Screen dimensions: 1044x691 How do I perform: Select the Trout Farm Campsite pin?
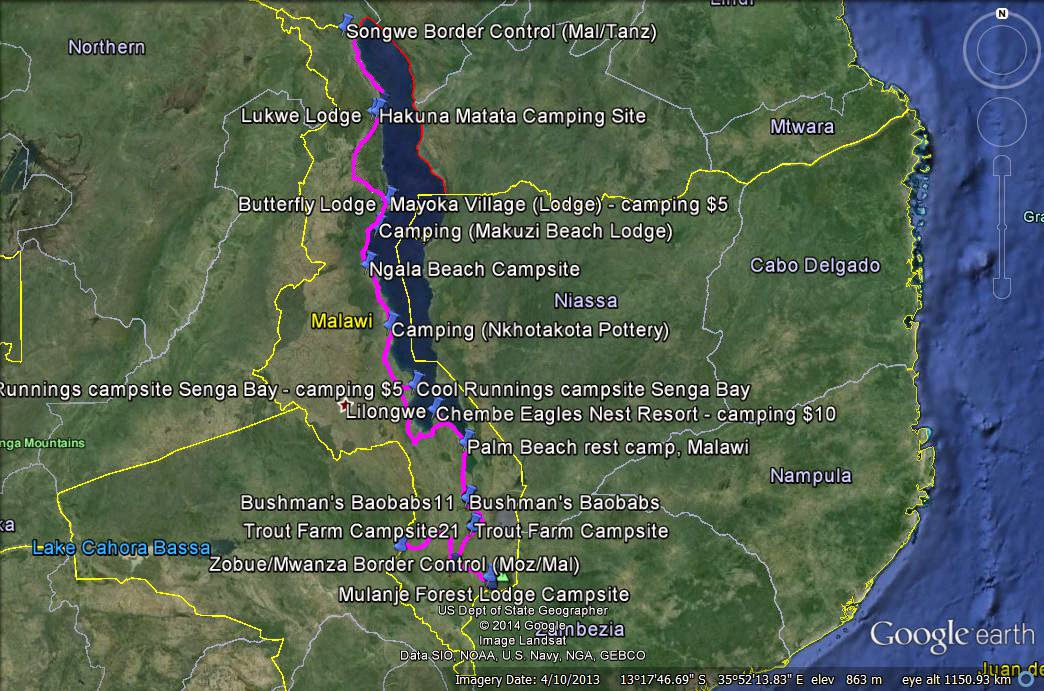click(473, 521)
